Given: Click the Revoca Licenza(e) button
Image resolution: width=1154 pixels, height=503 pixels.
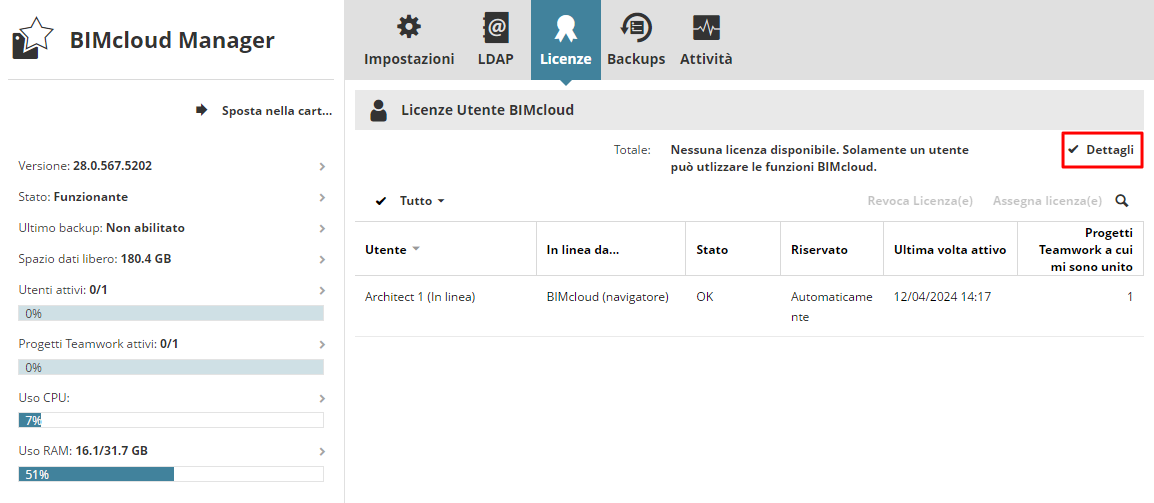Looking at the screenshot, I should [x=920, y=201].
